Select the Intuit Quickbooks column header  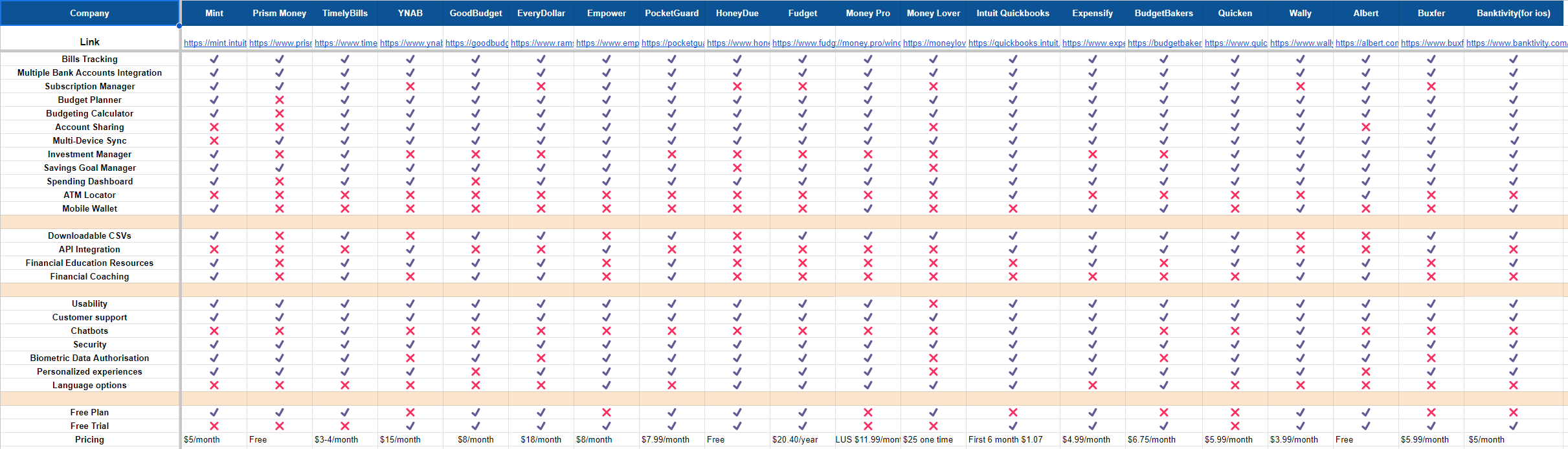click(x=1013, y=14)
